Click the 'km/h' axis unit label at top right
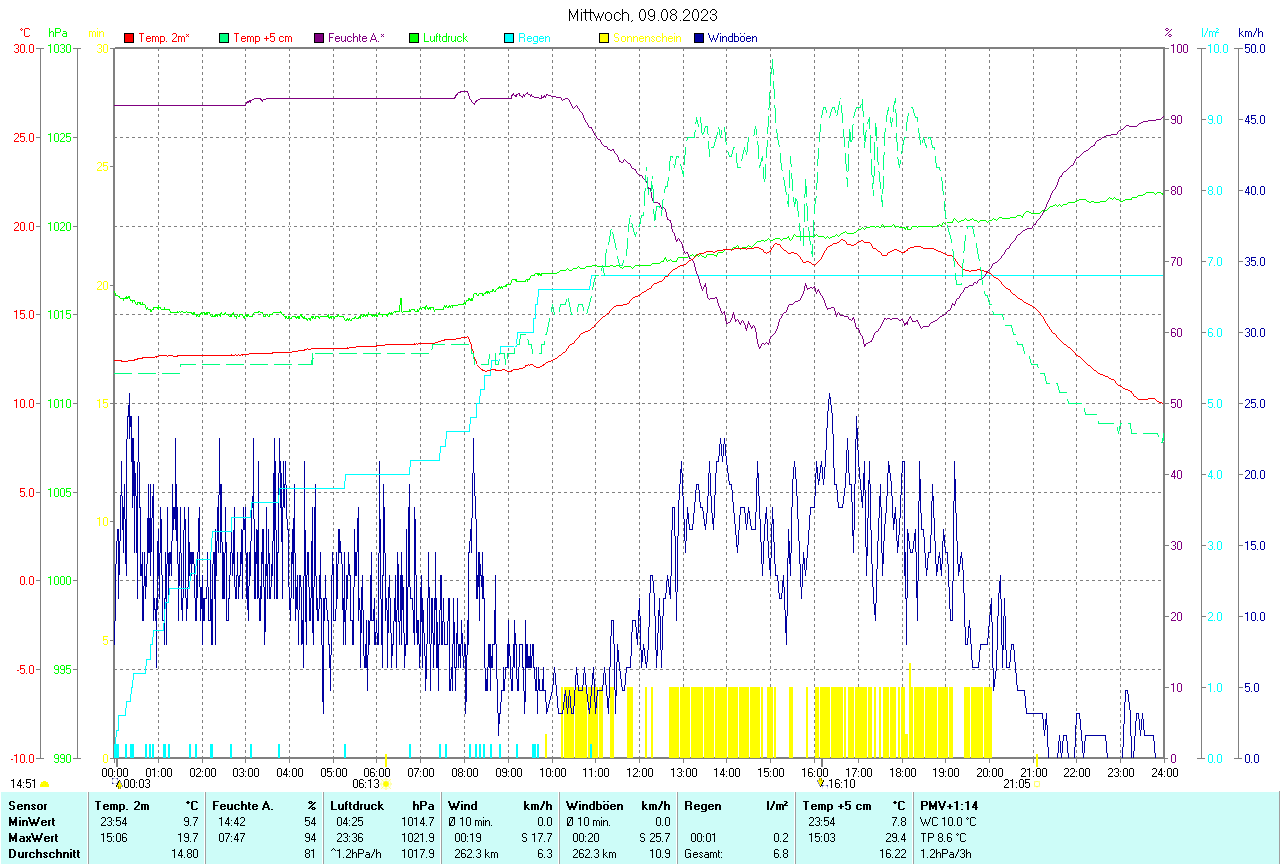 coord(1251,33)
